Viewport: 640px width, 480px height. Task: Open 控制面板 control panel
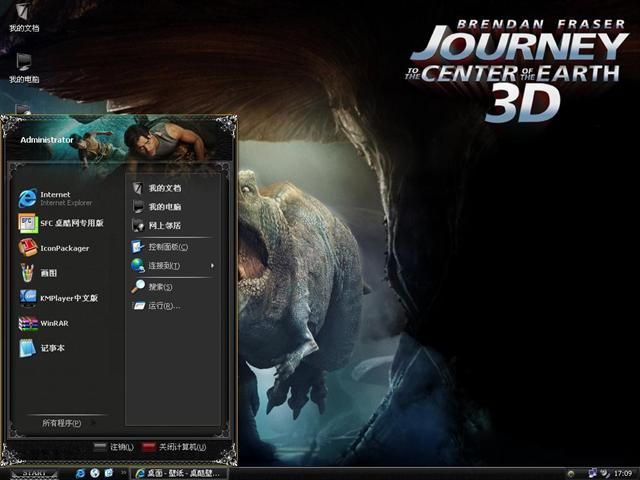coord(166,247)
